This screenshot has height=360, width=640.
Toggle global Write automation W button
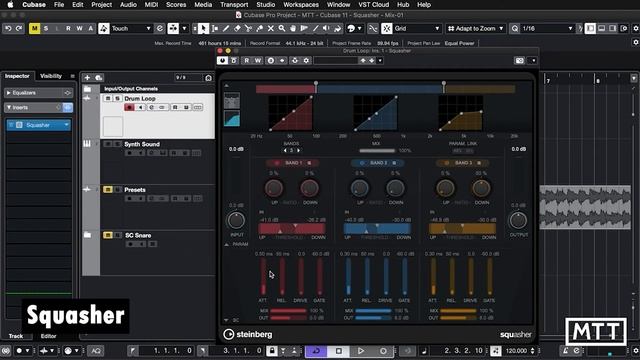click(79, 28)
